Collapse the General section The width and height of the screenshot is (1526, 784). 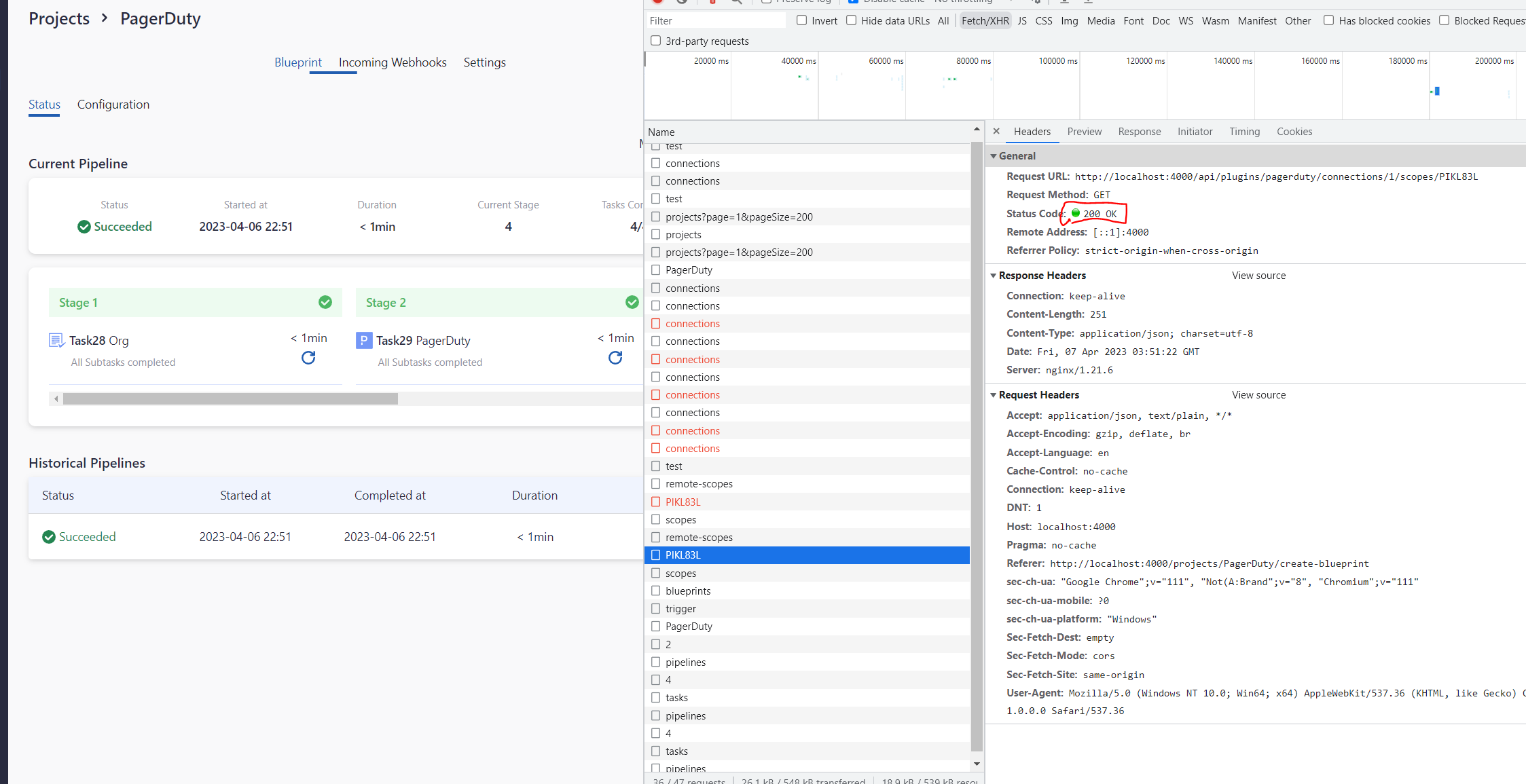pos(994,156)
